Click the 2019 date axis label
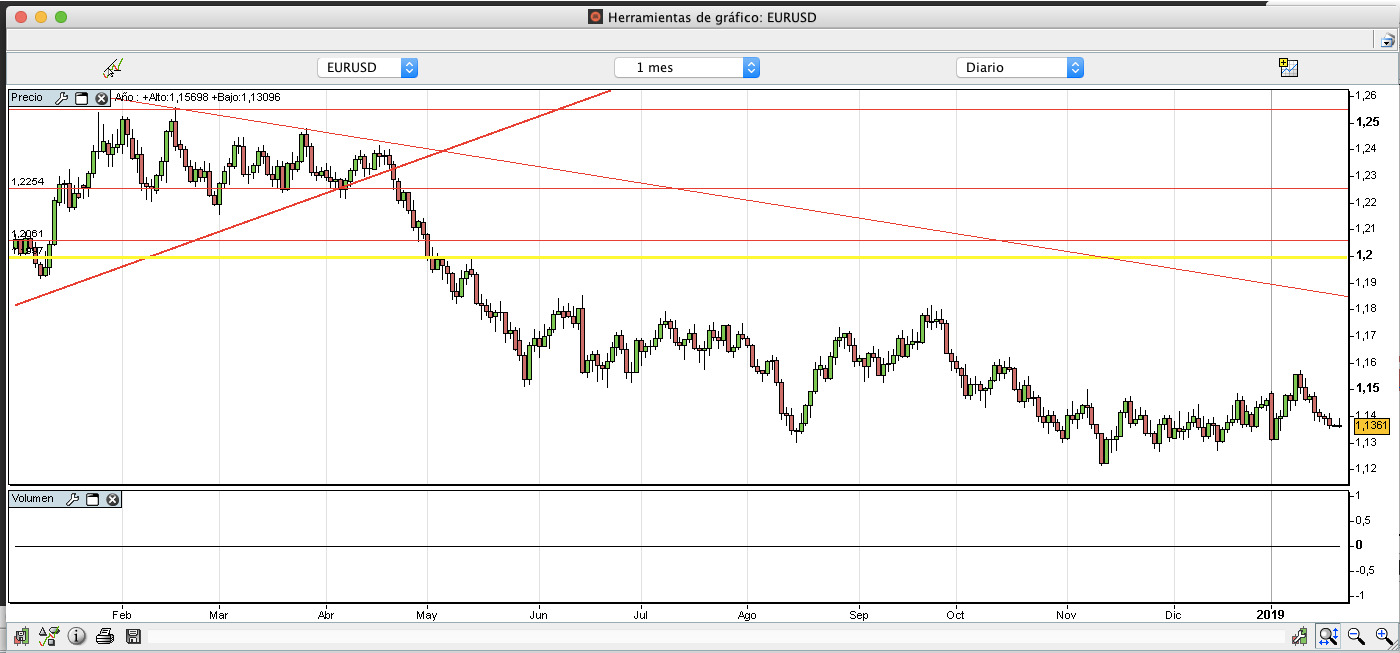The image size is (1400, 653). 1270,613
